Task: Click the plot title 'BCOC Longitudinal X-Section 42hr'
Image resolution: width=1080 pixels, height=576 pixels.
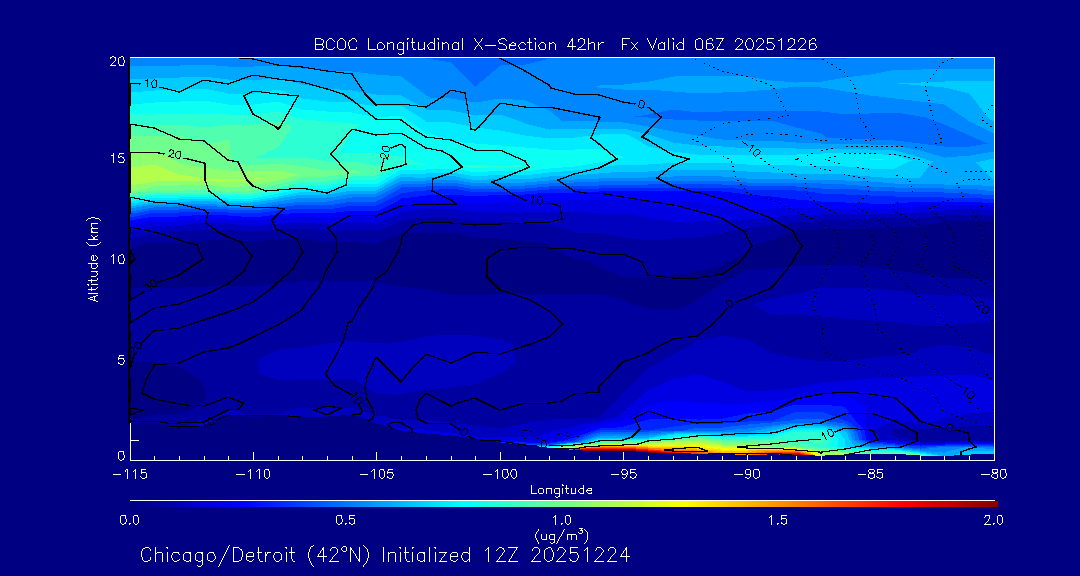Action: pos(459,45)
